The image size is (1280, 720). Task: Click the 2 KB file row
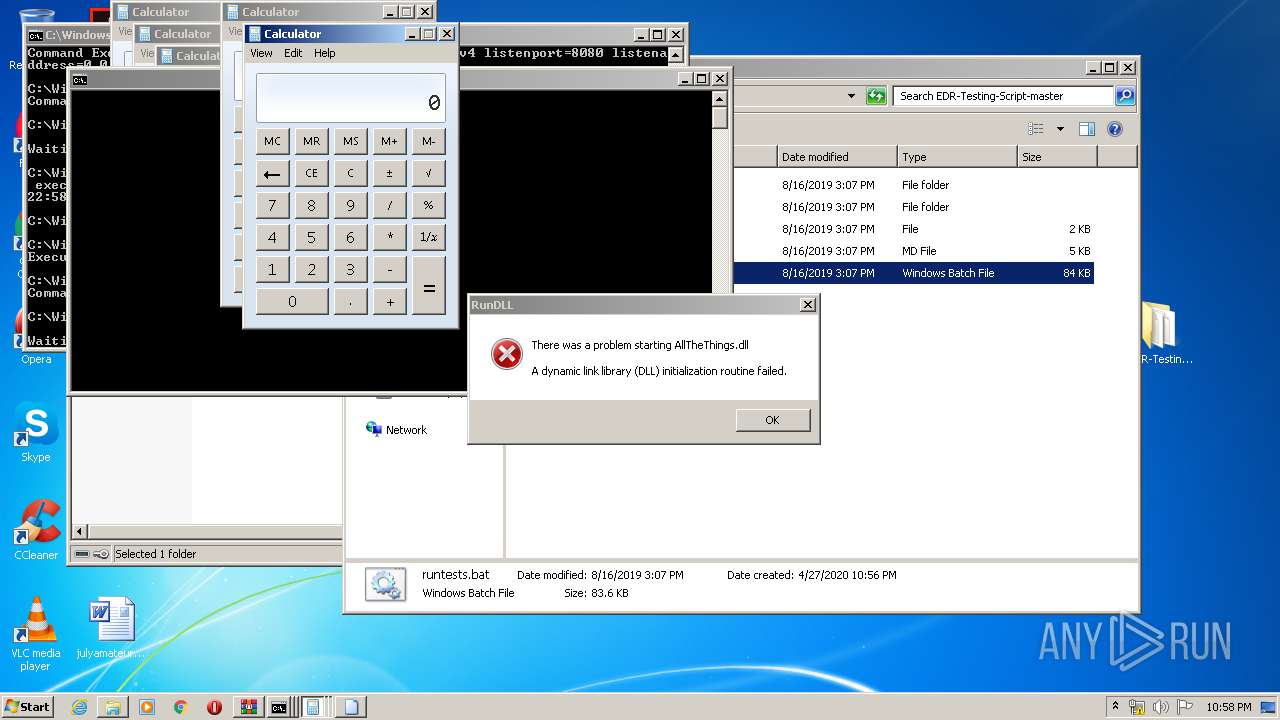pos(914,229)
